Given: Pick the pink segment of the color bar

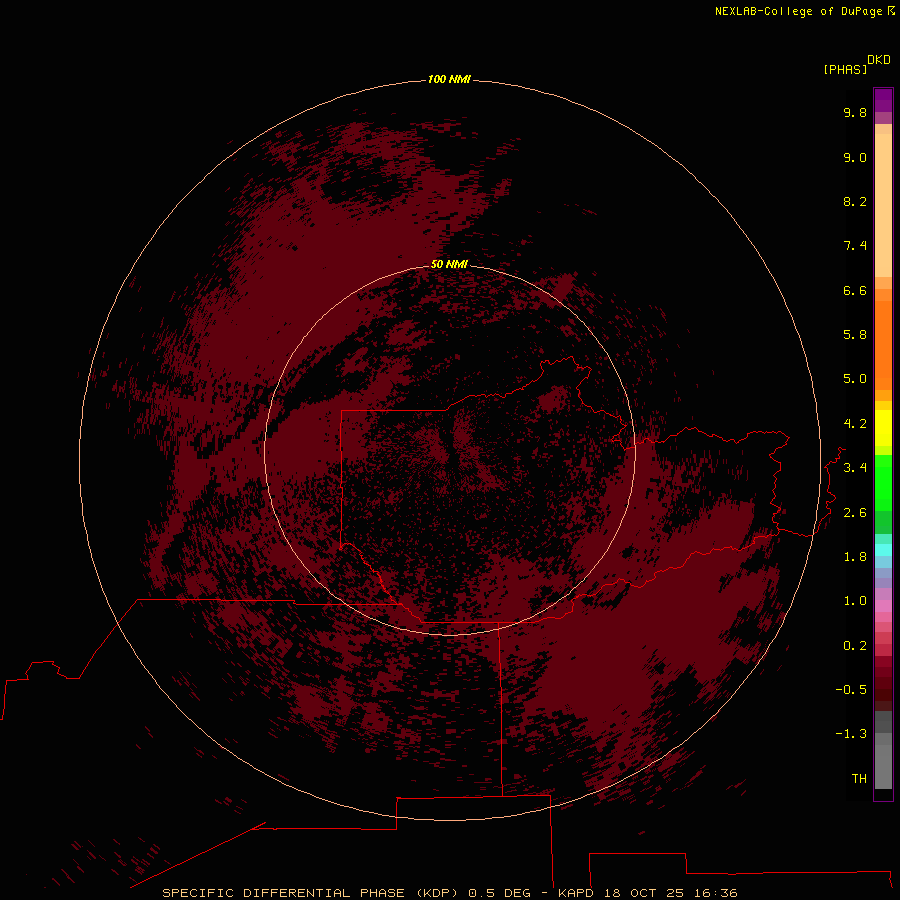Looking at the screenshot, I should (883, 606).
